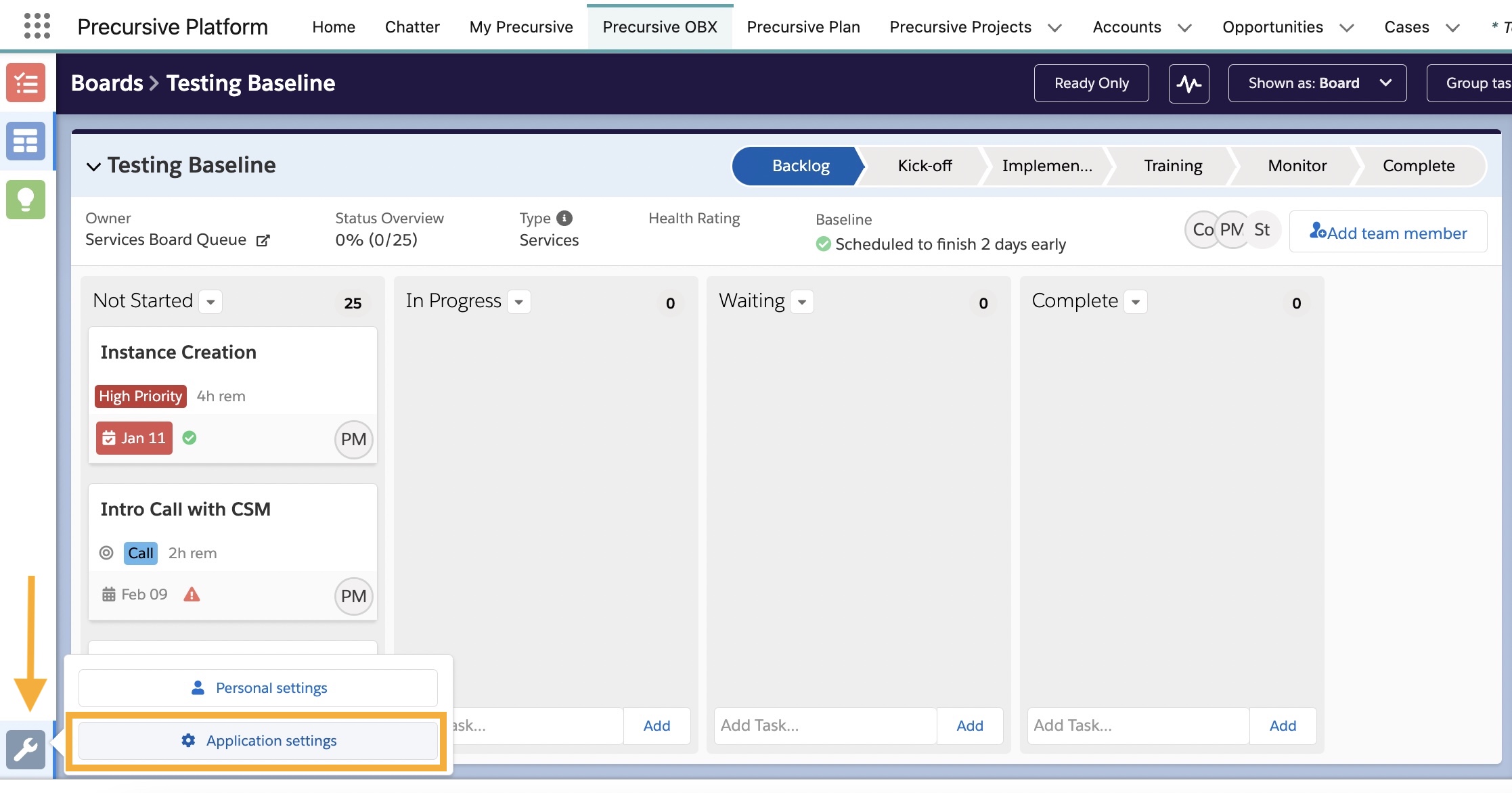
Task: Open the Intro Call with CSM card
Action: point(232,552)
